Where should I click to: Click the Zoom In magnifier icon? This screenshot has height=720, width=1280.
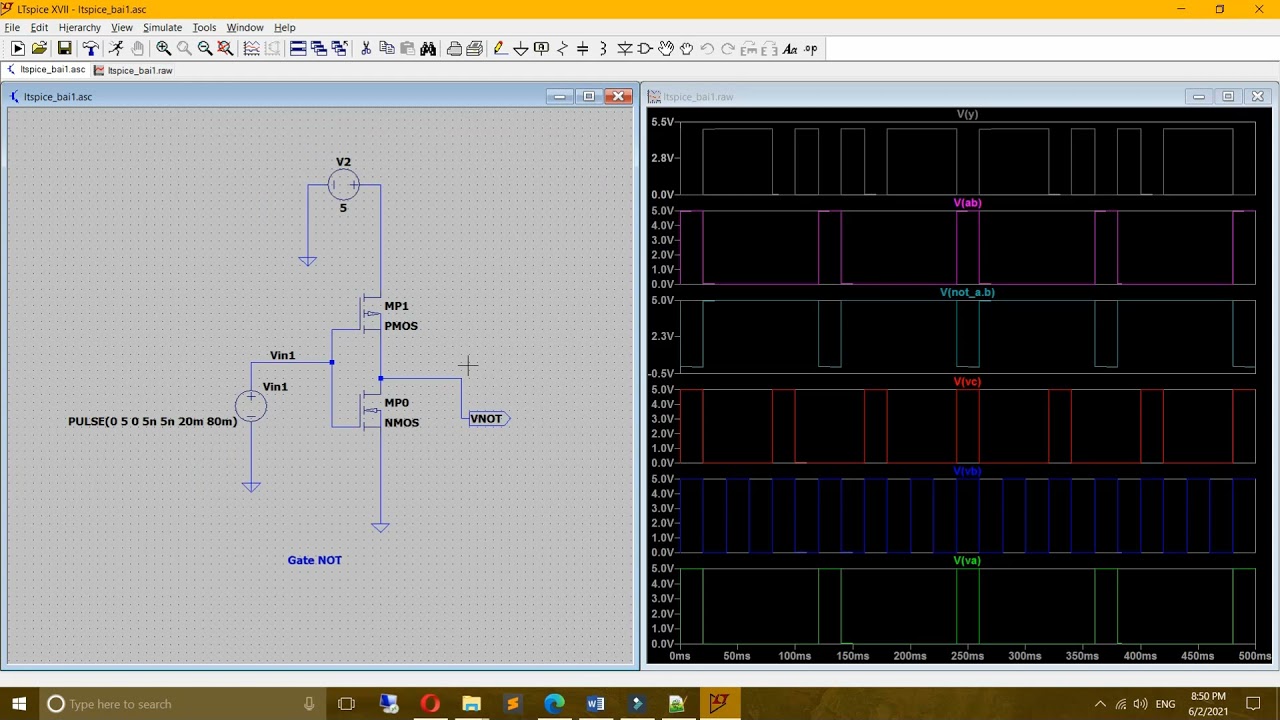coord(163,49)
